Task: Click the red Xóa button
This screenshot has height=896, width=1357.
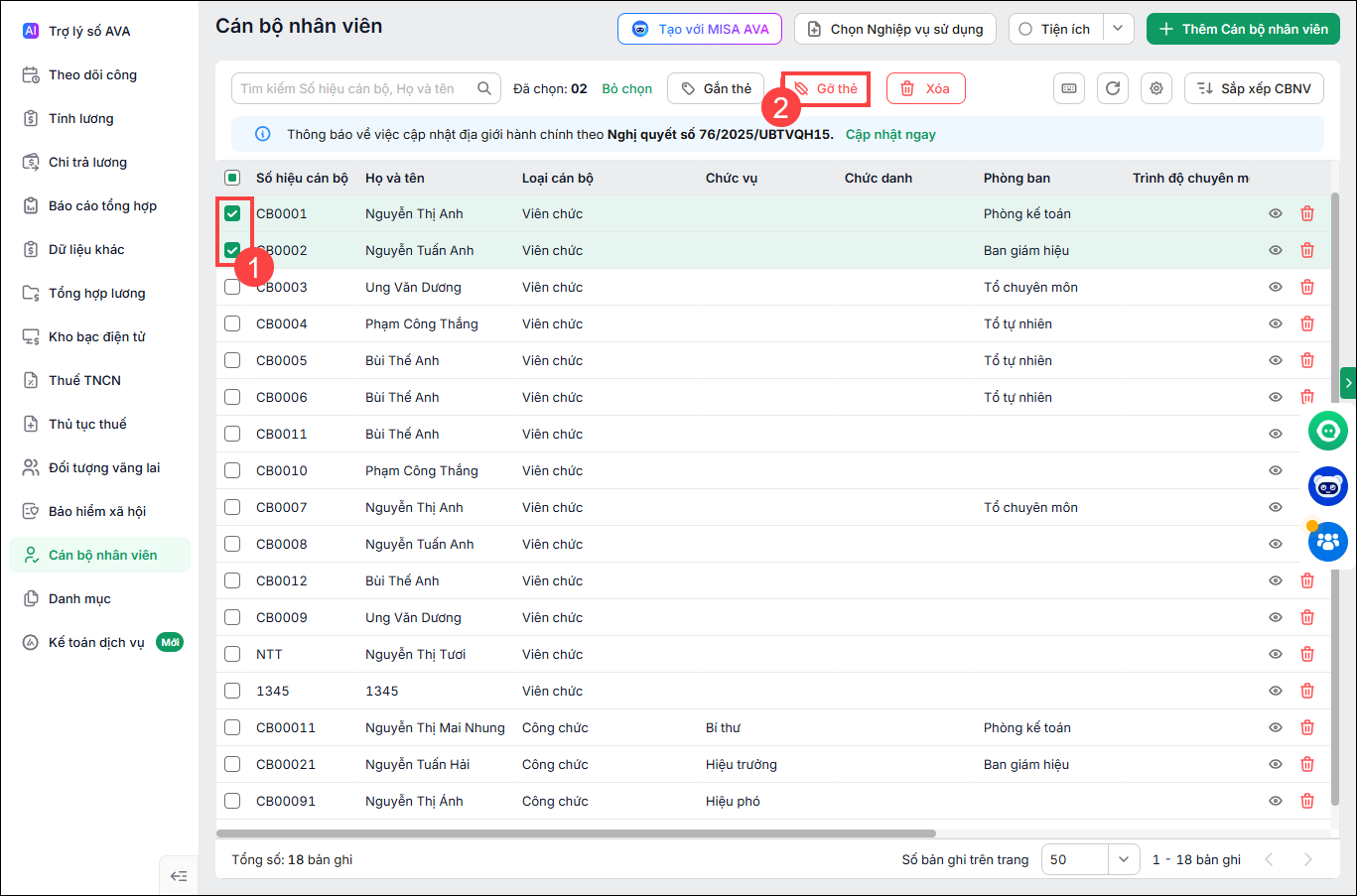Action: 925,88
